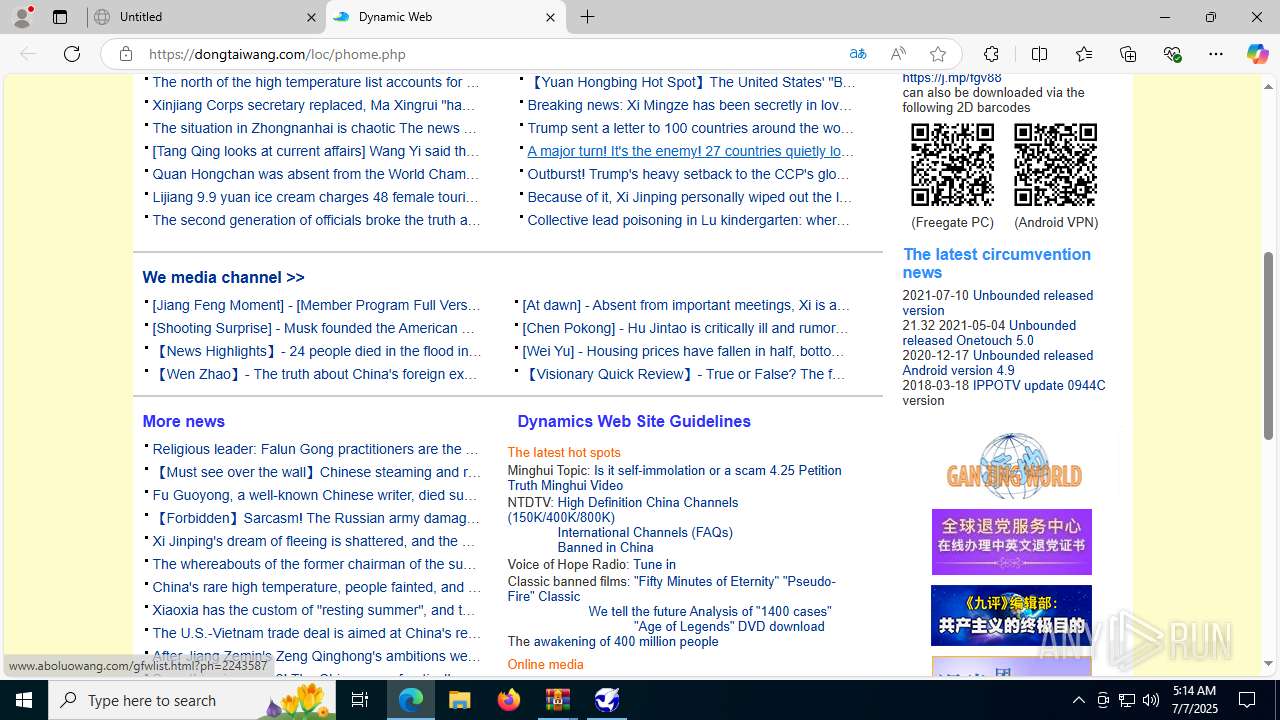This screenshot has height=720, width=1280.
Task: Open the High Definition China Channels link
Action: pyautogui.click(x=623, y=510)
